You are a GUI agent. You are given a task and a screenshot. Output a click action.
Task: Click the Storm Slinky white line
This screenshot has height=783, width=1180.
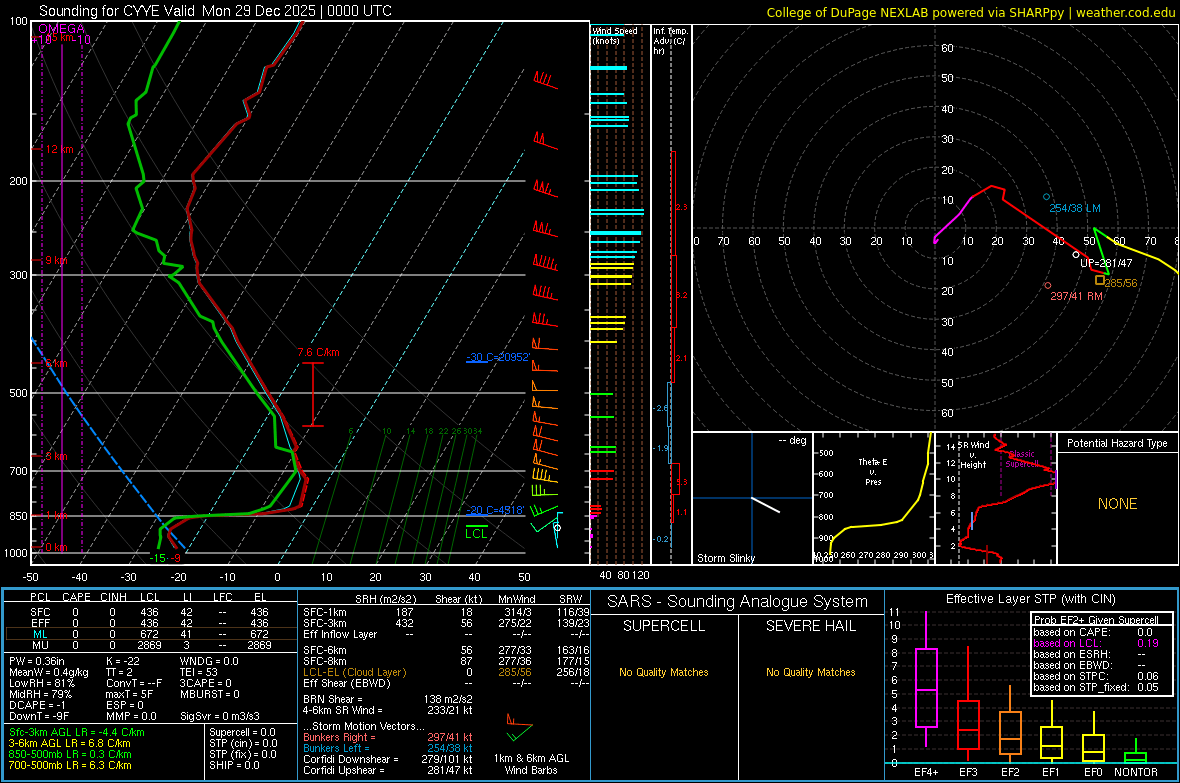(x=765, y=504)
